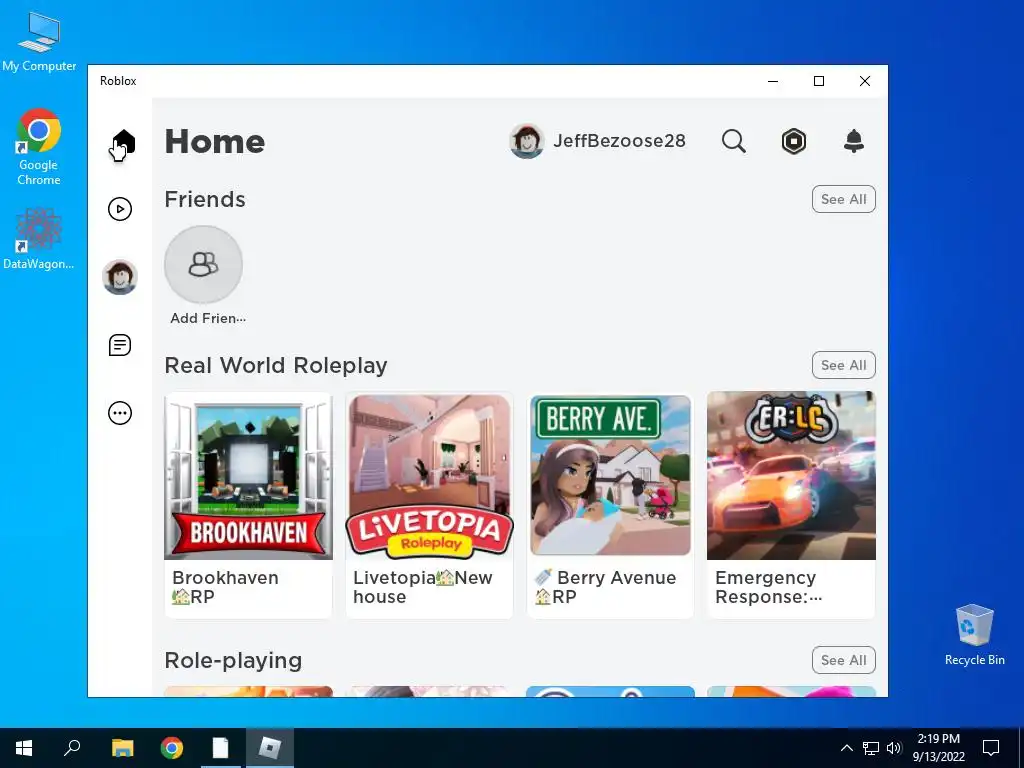Open the Recycle Bin desktop icon
Screen dimensions: 1024x768
[974, 635]
